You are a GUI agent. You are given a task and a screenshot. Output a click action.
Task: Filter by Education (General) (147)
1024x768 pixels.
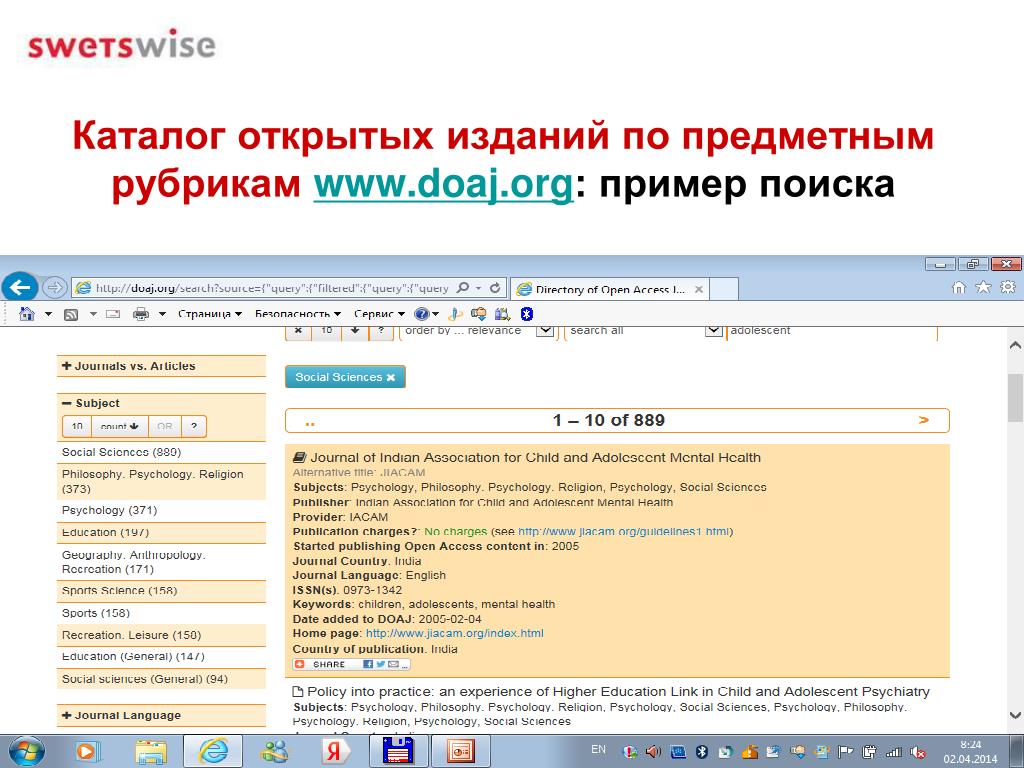(x=161, y=656)
